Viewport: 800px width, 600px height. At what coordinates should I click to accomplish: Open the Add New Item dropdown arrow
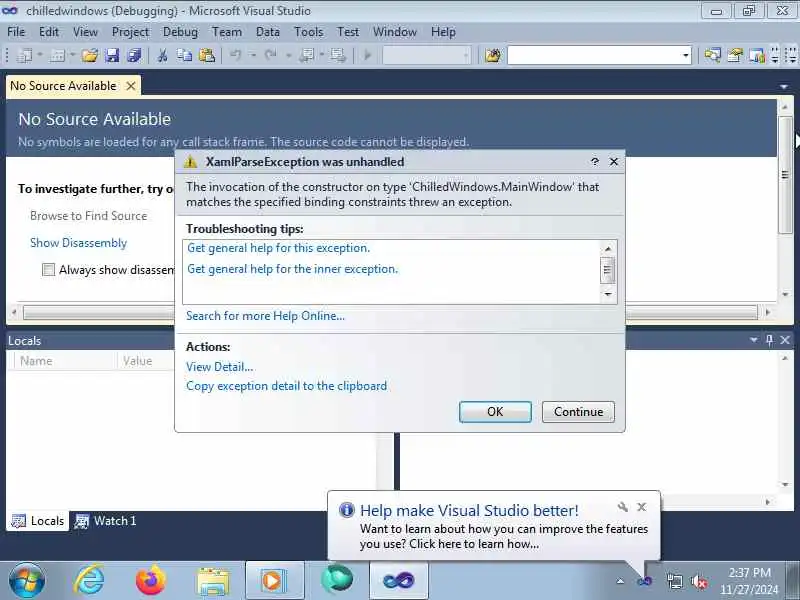click(x=72, y=55)
